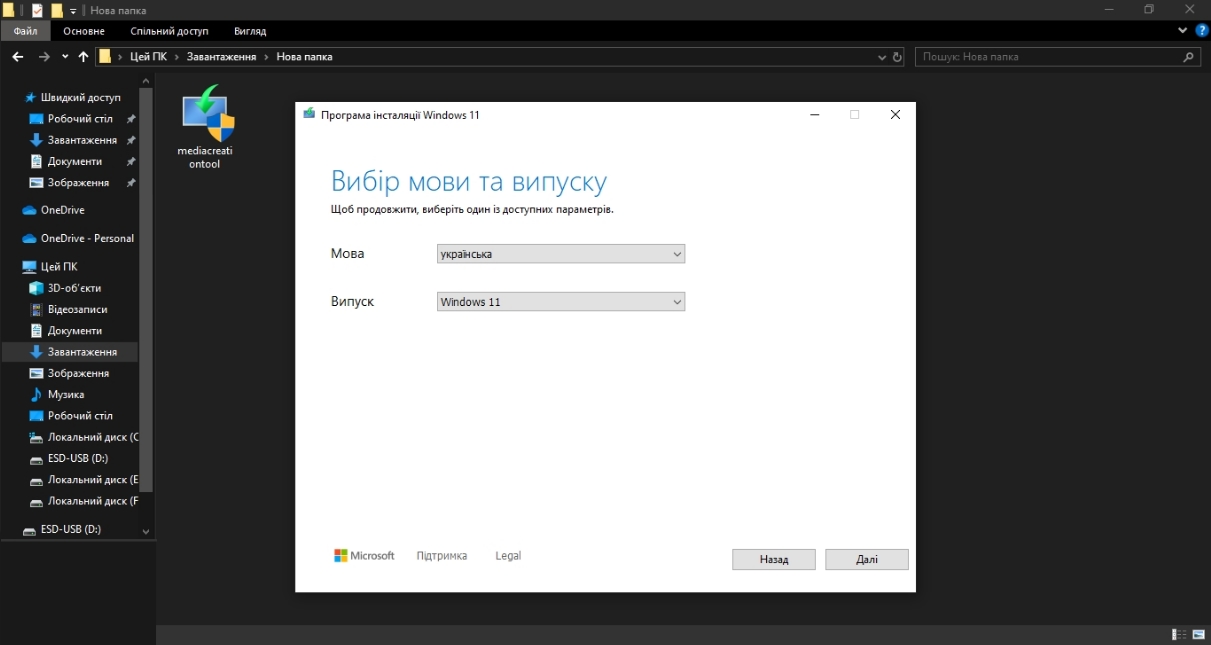Open the Файл menu in Explorer

[26, 31]
